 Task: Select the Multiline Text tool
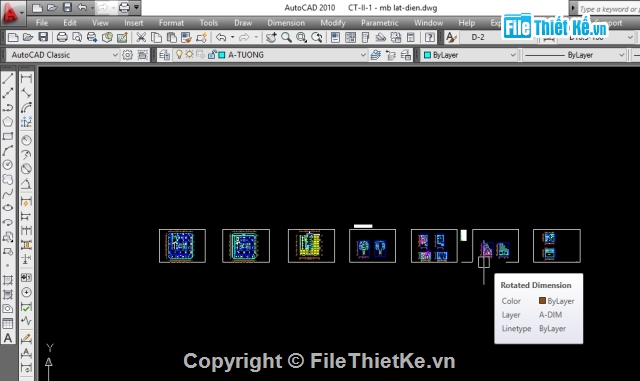coord(8,338)
